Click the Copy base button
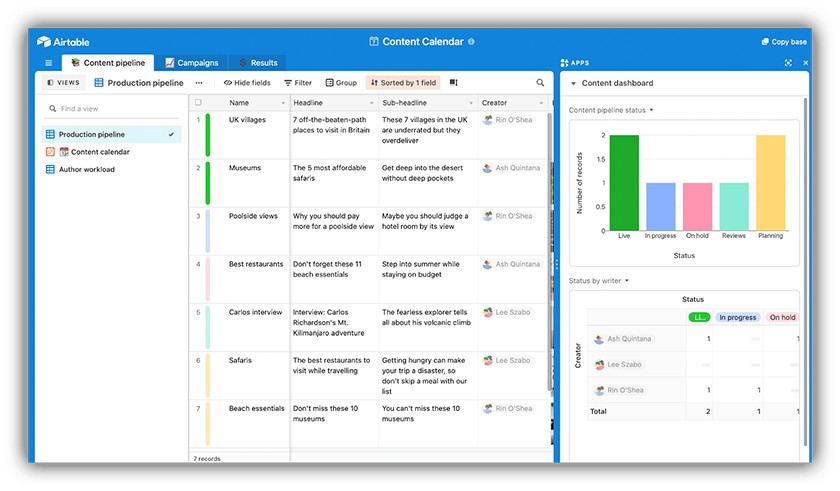840x491 pixels. pos(784,42)
